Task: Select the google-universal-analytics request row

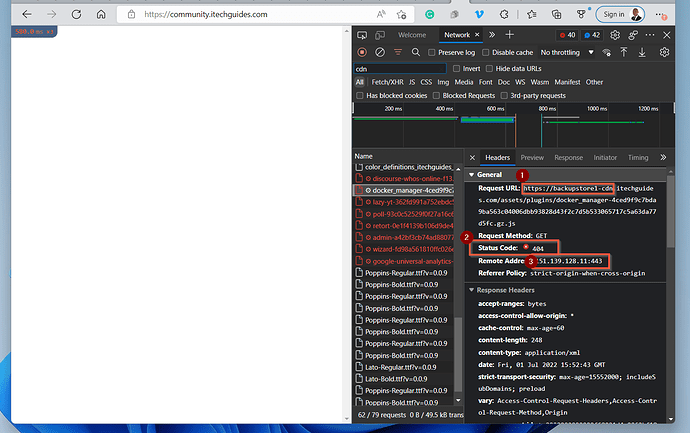Action: click(x=404, y=261)
